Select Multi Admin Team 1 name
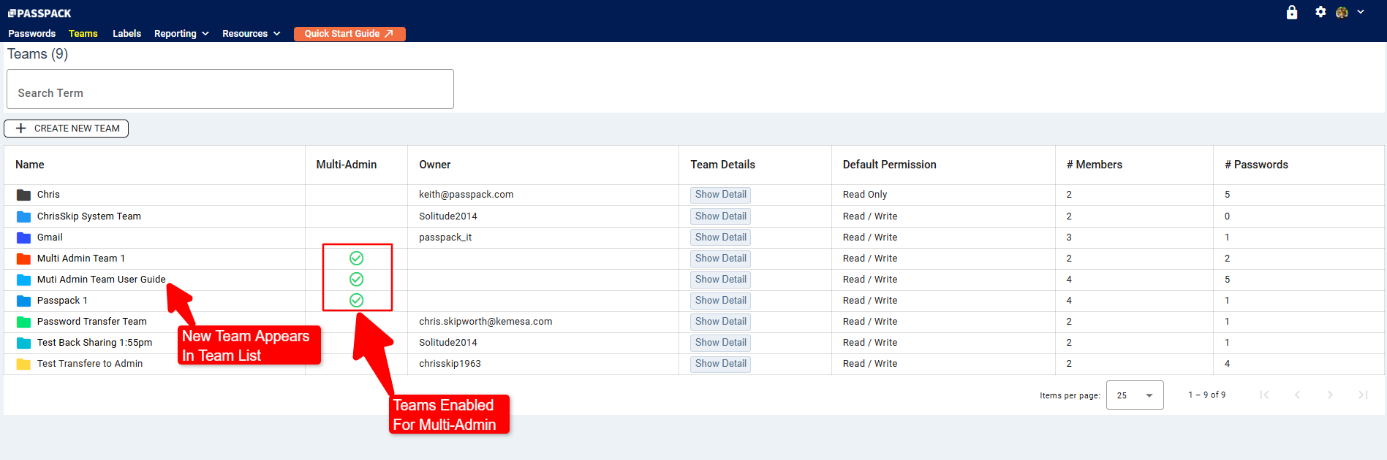 coord(81,258)
